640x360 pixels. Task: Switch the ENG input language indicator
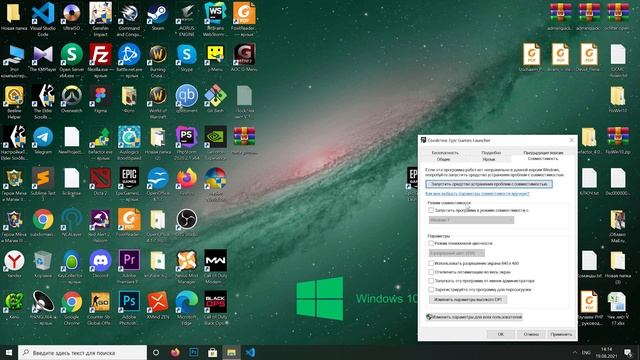click(586, 352)
